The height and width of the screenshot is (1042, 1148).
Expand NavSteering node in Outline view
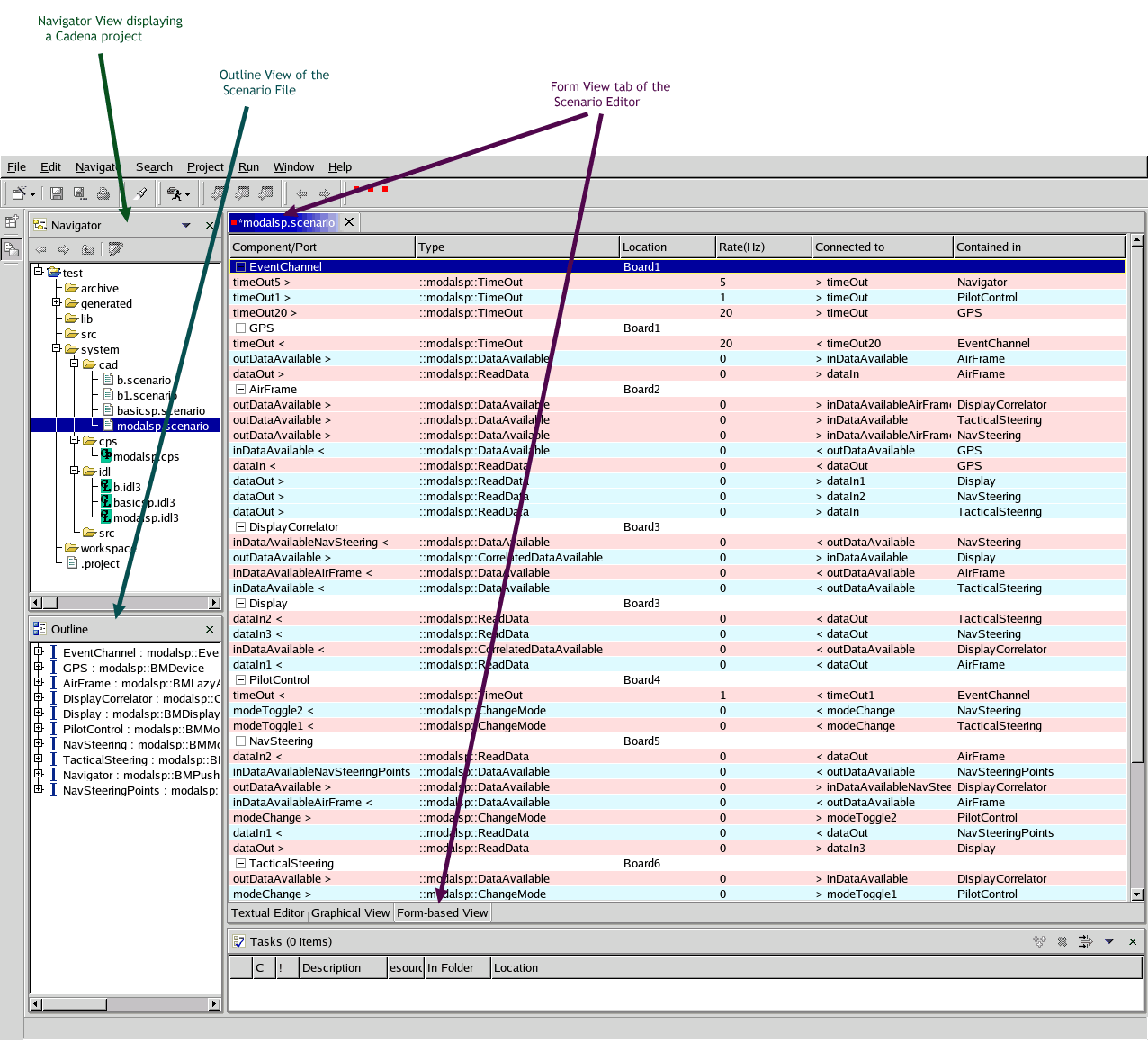39,744
